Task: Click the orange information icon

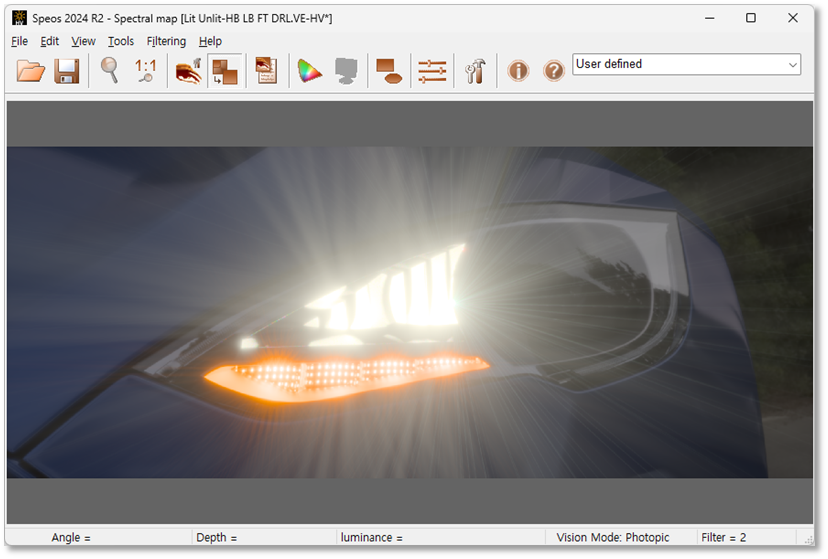Action: pyautogui.click(x=518, y=70)
